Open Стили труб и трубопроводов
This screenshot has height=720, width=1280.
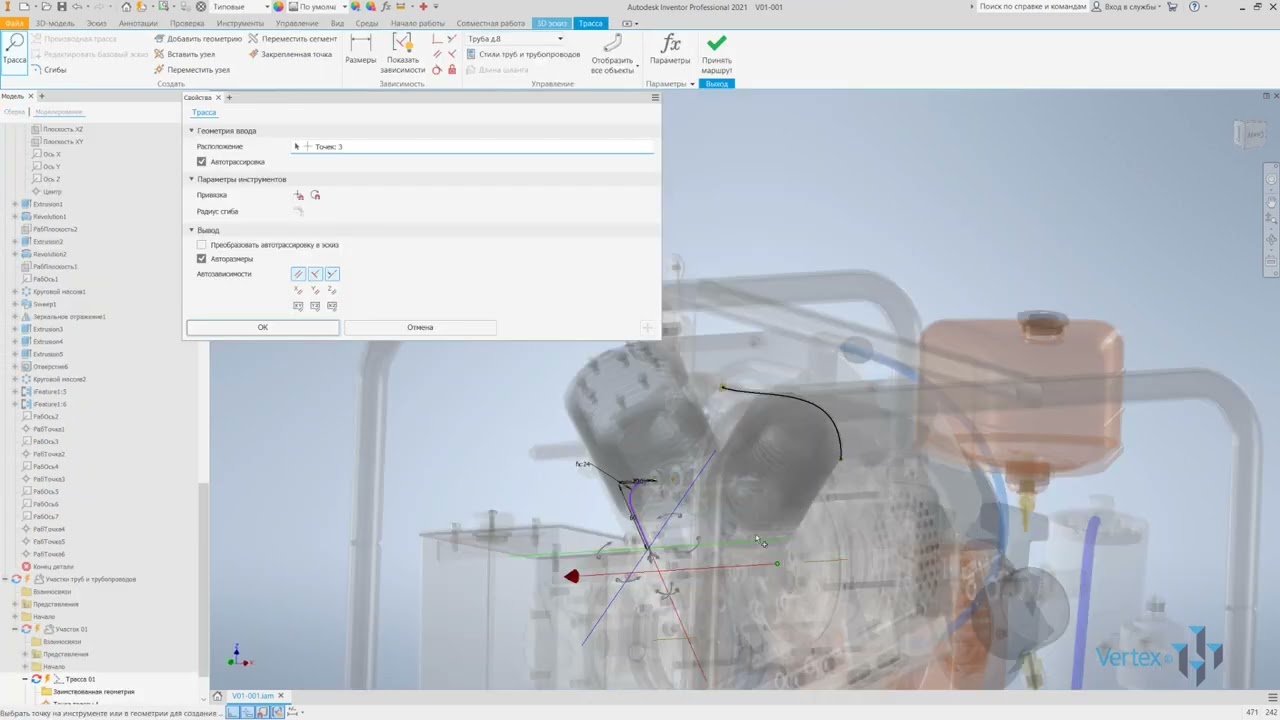(x=522, y=54)
